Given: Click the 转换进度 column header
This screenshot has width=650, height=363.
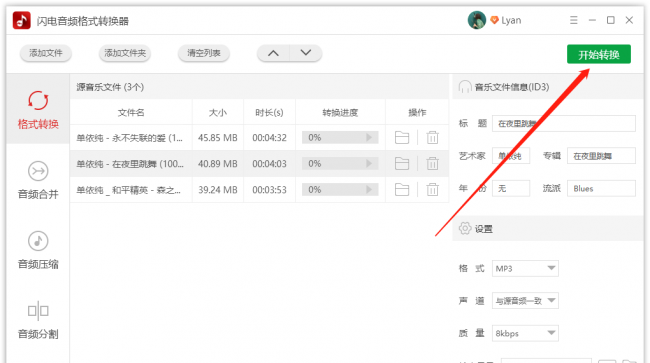Looking at the screenshot, I should [x=340, y=112].
